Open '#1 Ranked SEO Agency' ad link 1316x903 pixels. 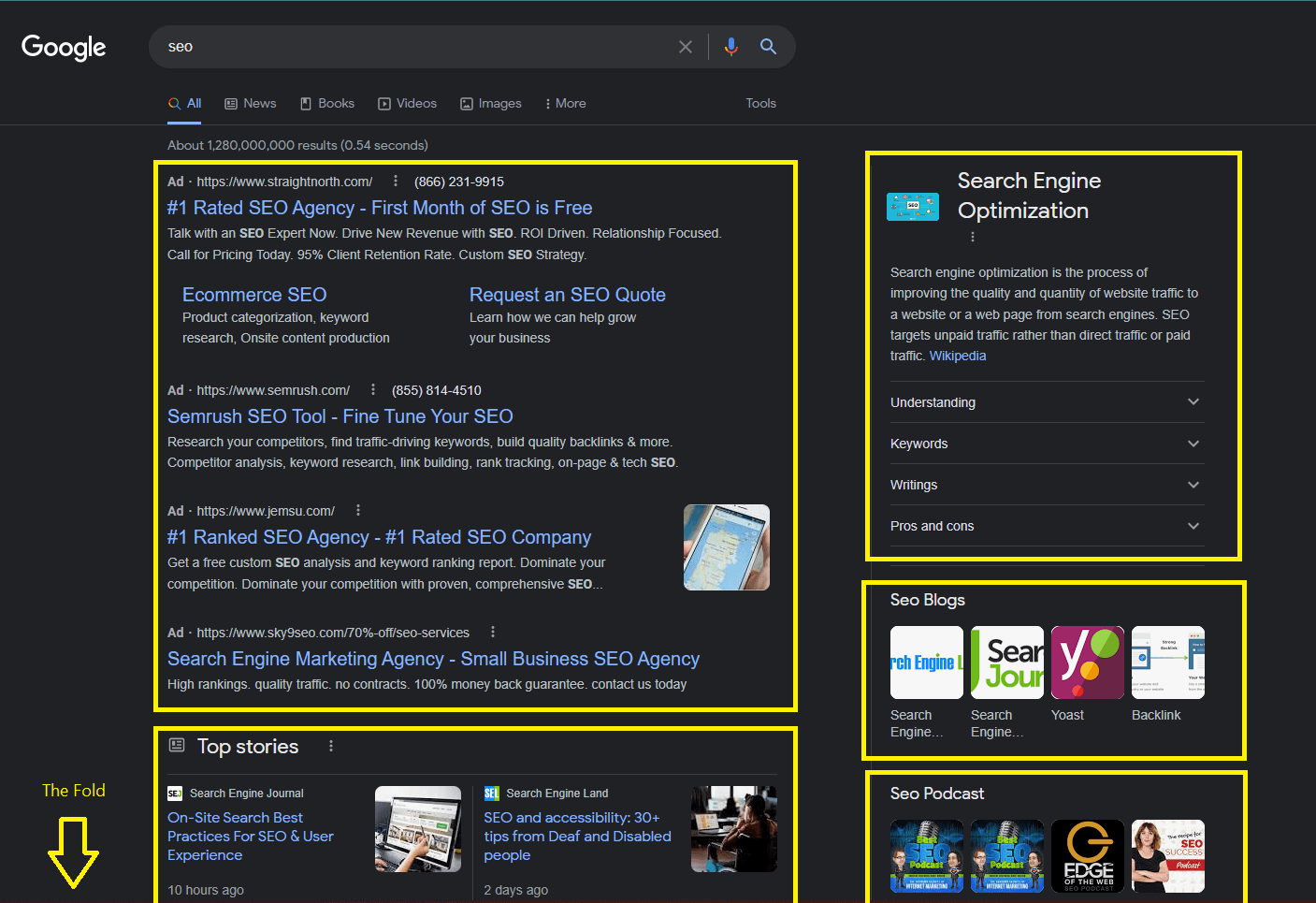379,537
